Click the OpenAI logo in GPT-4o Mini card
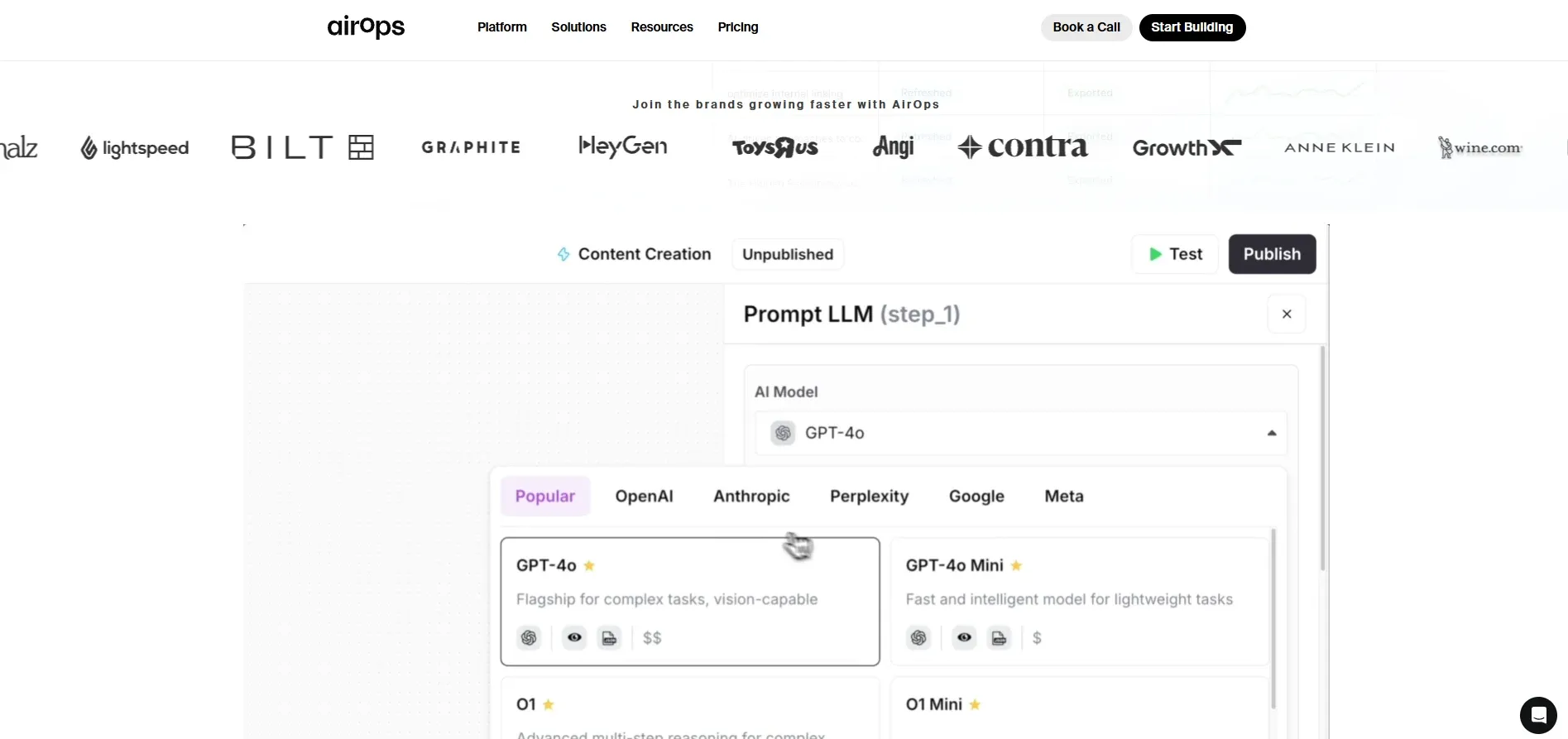This screenshot has height=739, width=1568. click(x=918, y=638)
